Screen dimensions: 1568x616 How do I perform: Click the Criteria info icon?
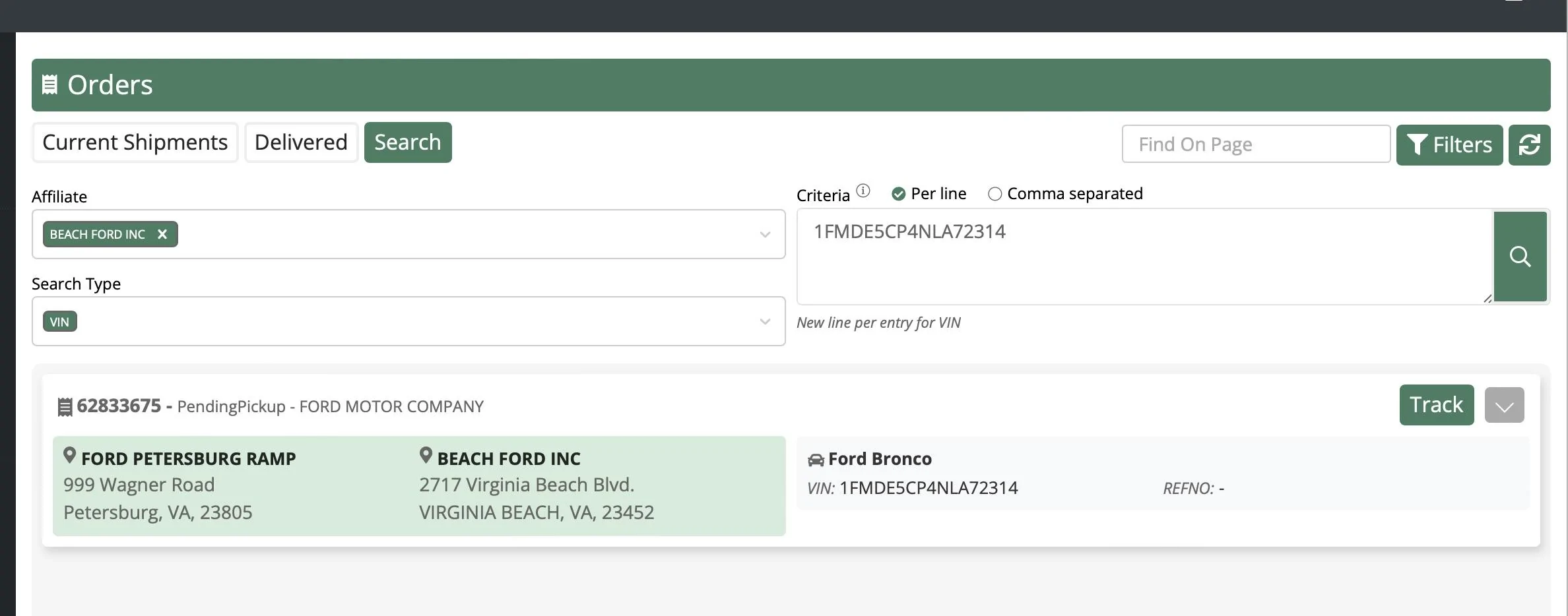863,191
